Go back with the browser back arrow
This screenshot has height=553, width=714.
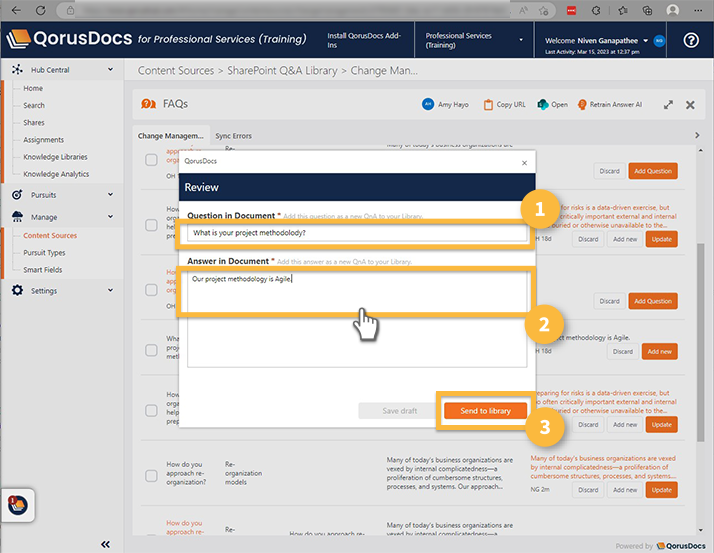coord(16,10)
